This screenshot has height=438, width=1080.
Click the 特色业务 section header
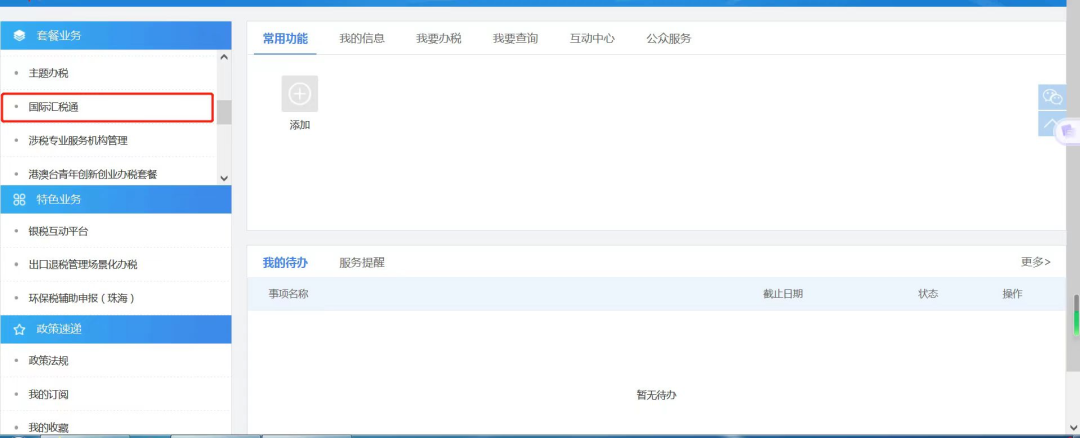pyautogui.click(x=116, y=200)
